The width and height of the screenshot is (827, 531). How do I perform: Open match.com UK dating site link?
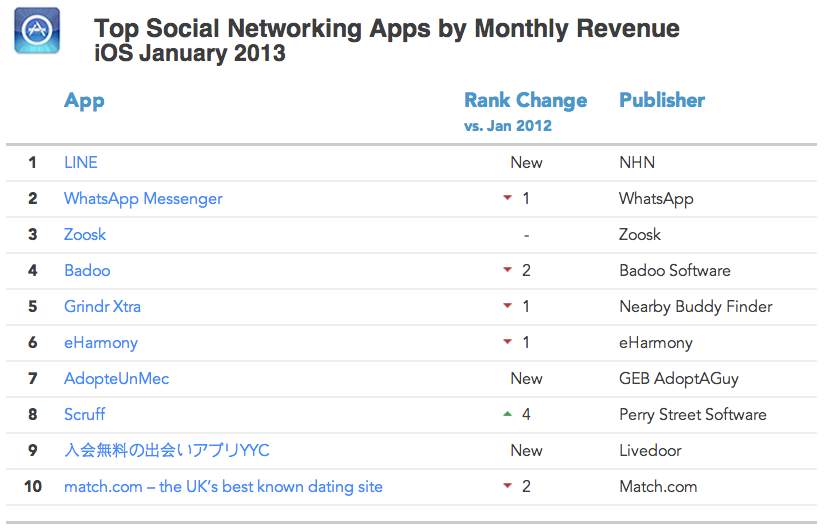[x=223, y=487]
